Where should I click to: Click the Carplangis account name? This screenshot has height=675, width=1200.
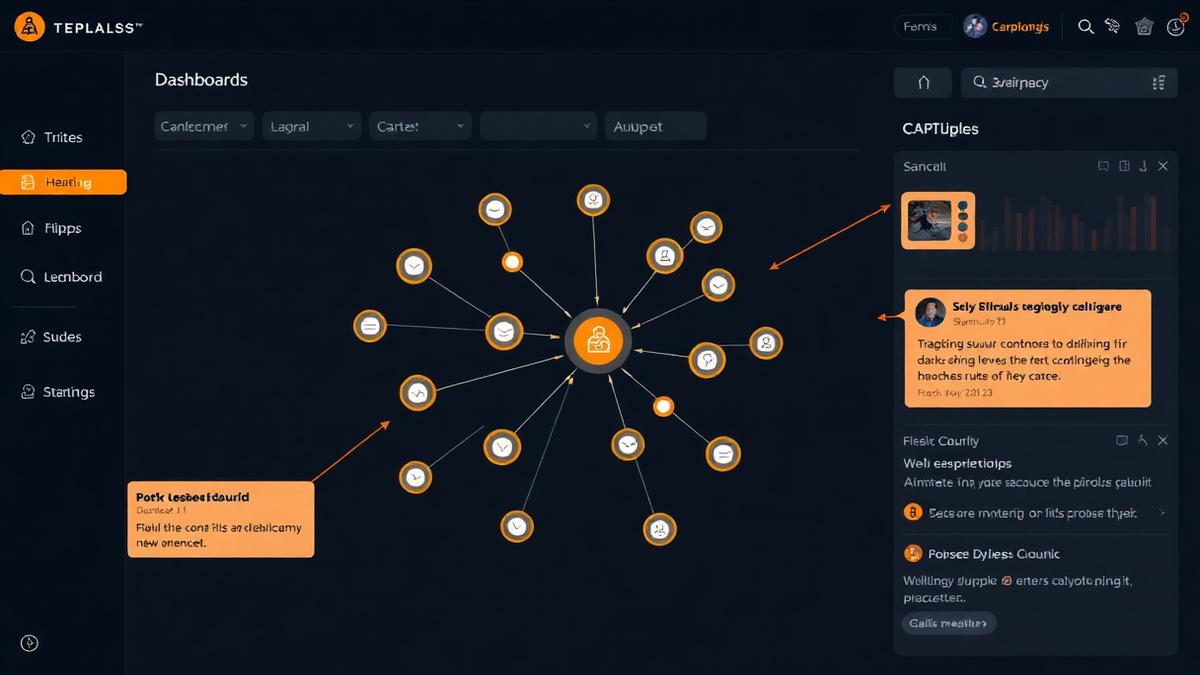click(1020, 27)
